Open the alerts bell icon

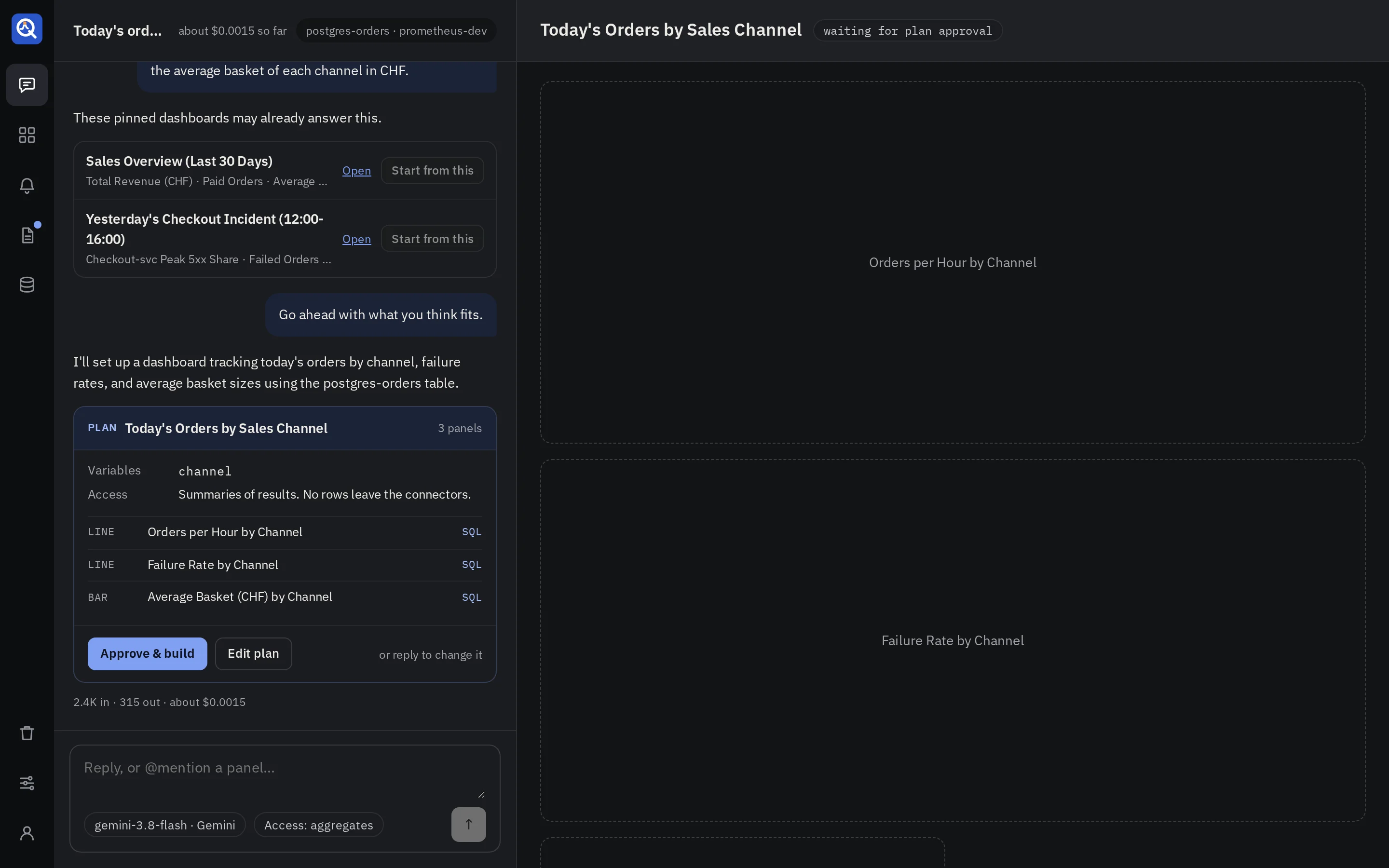coord(27,185)
